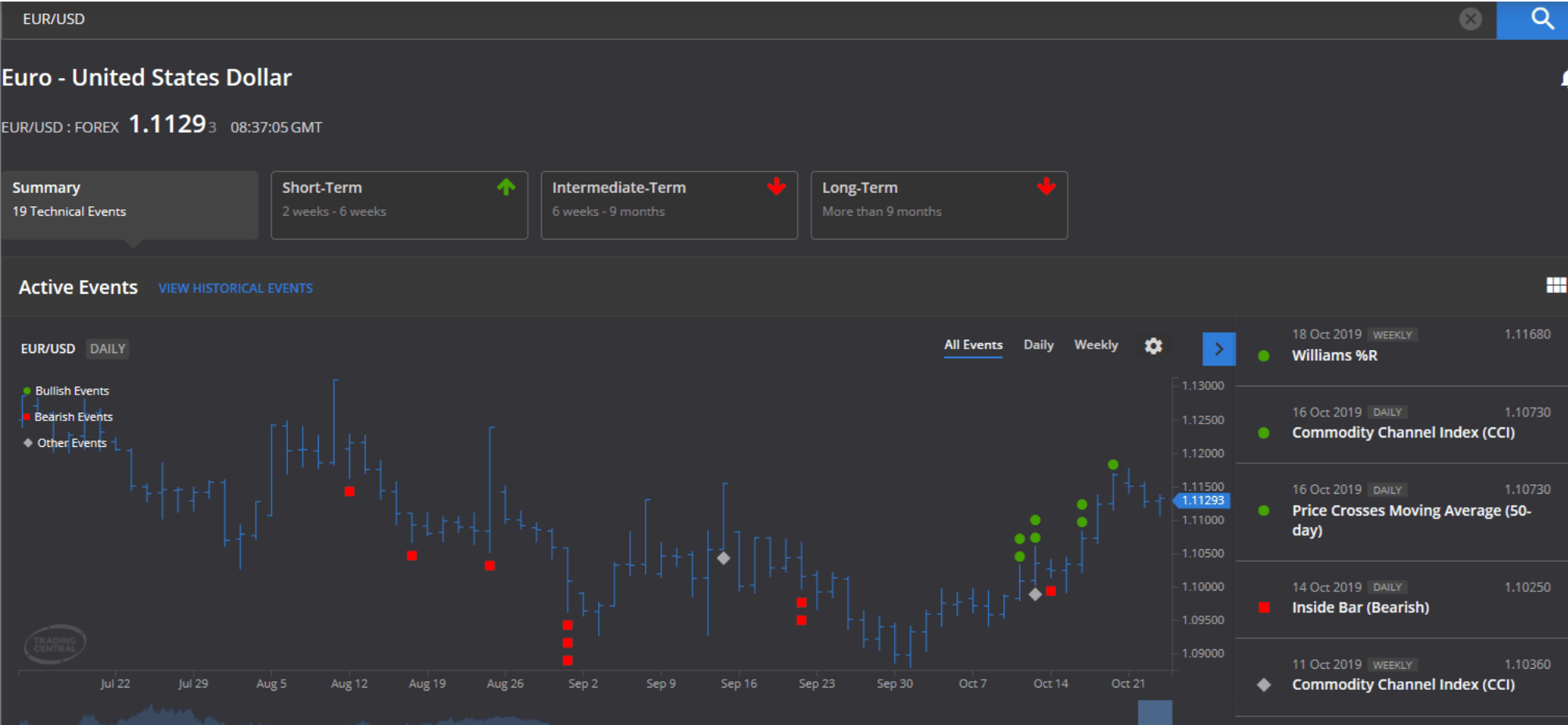Show All Events filter

pos(973,345)
